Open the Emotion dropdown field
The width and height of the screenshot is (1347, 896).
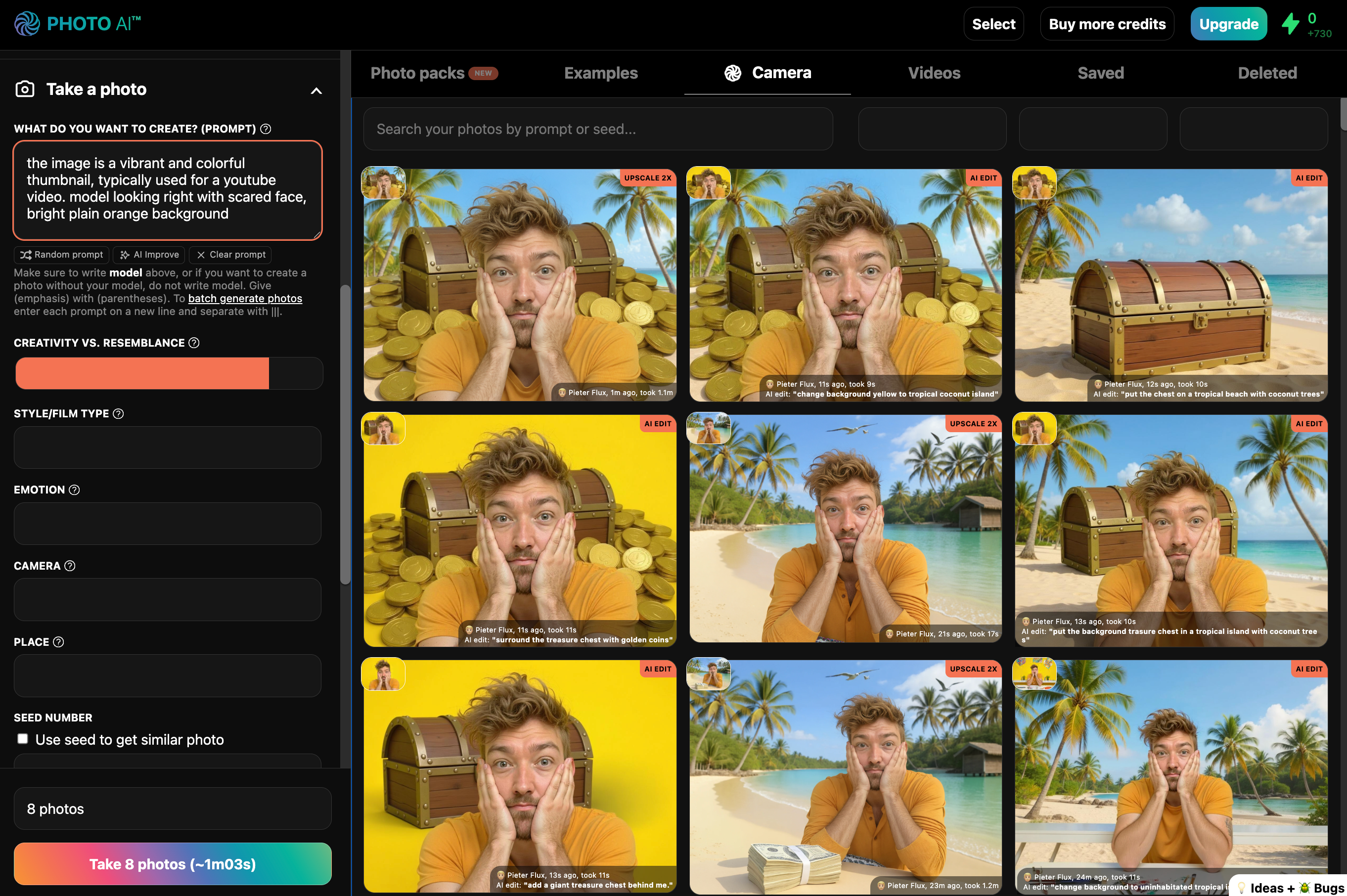168,524
